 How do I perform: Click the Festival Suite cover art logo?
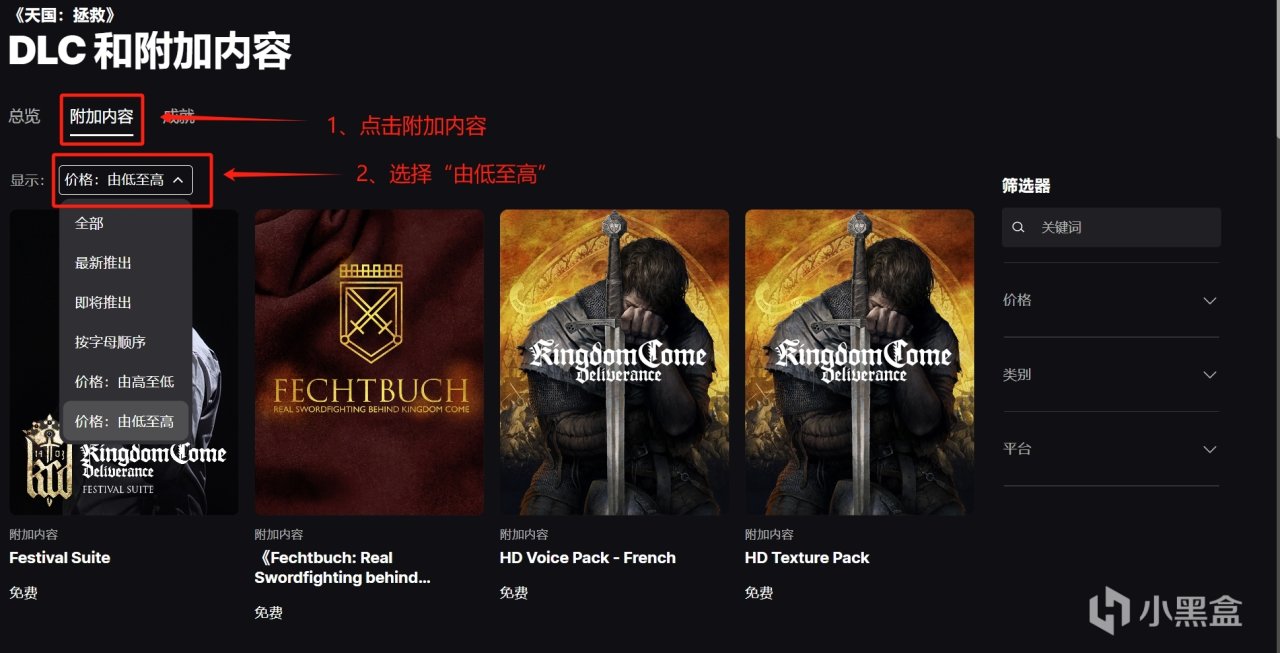[x=125, y=460]
